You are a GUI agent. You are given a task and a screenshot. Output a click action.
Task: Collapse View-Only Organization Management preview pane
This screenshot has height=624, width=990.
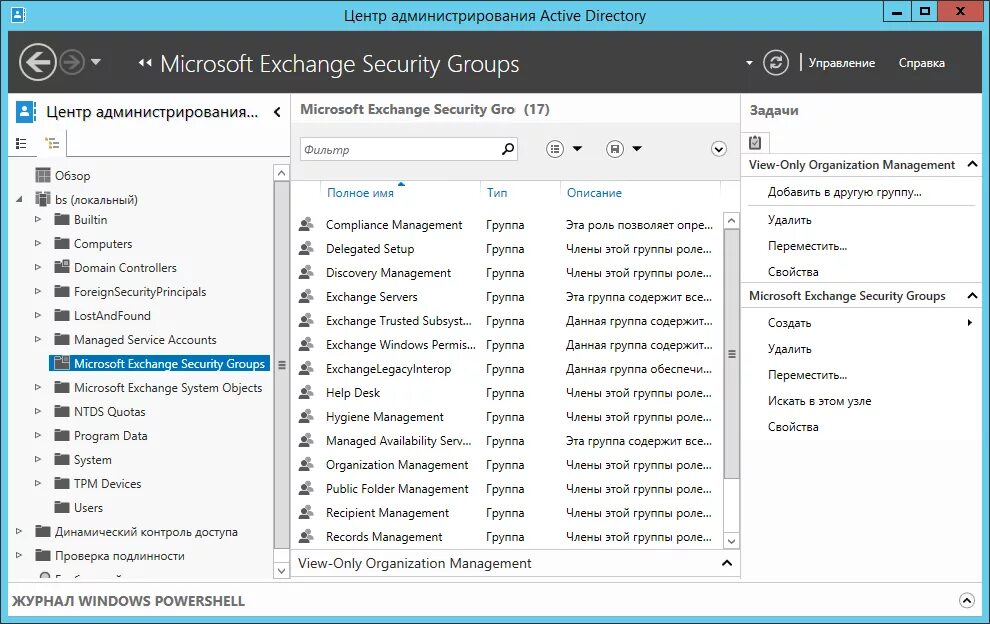[x=727, y=563]
